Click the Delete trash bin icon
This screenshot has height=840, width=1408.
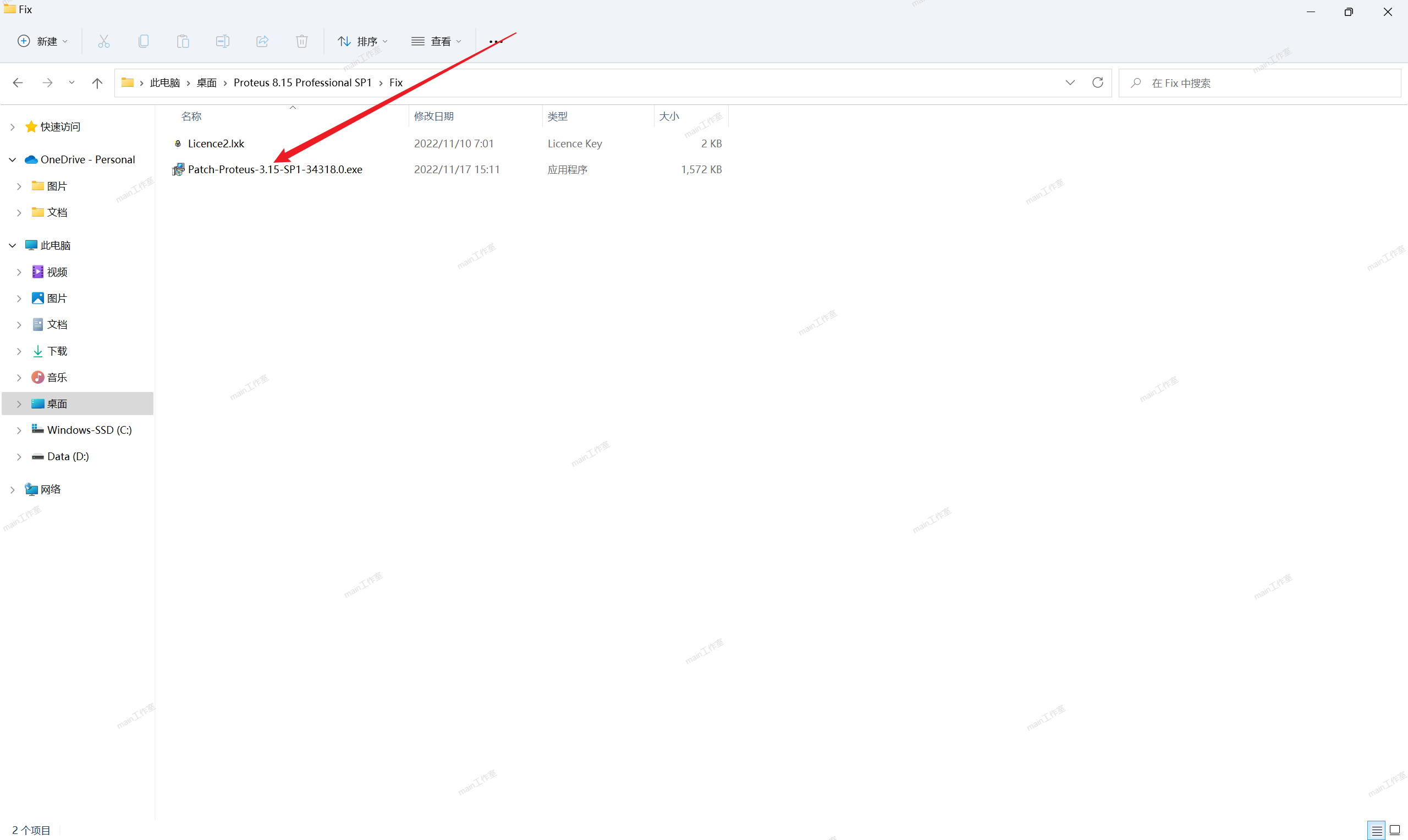(302, 41)
